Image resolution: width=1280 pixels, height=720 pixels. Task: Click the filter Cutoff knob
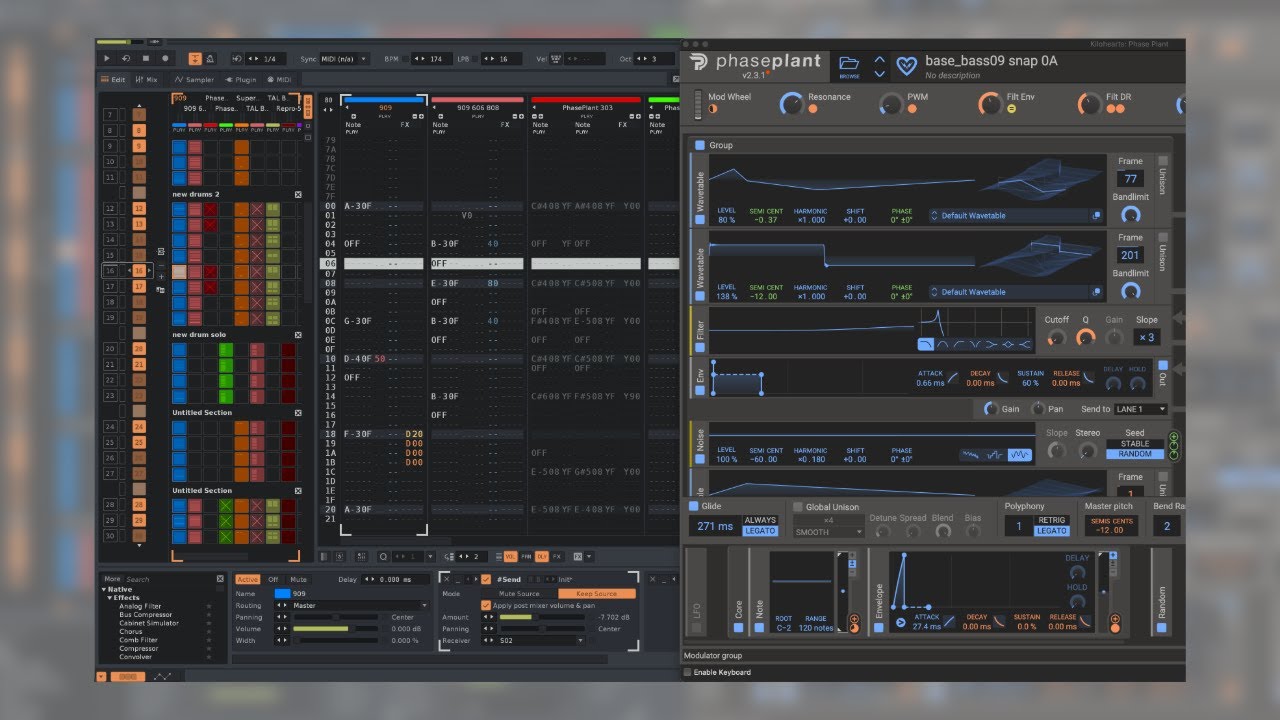tap(1056, 339)
